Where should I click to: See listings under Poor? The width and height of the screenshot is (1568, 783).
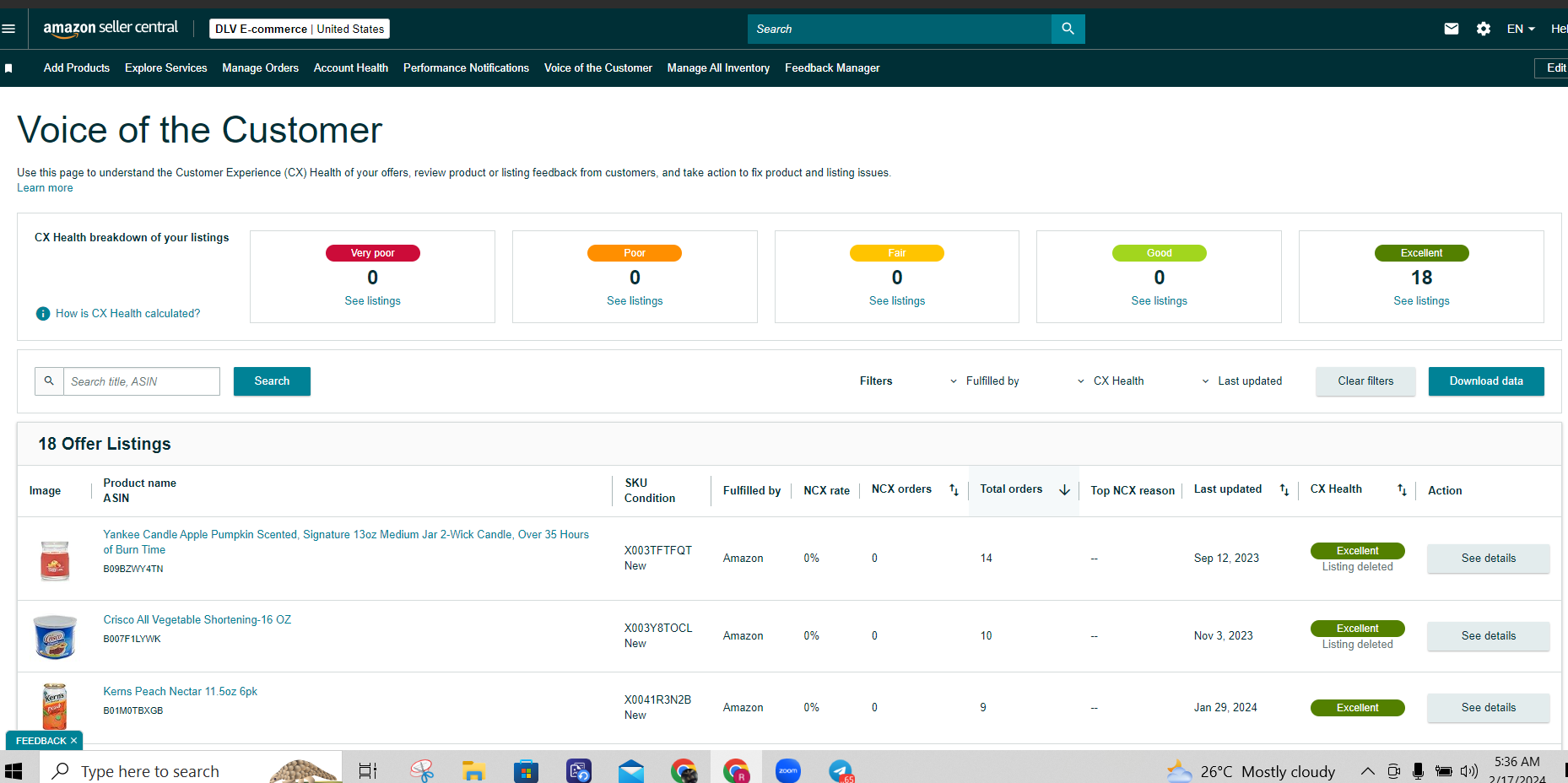tap(635, 301)
